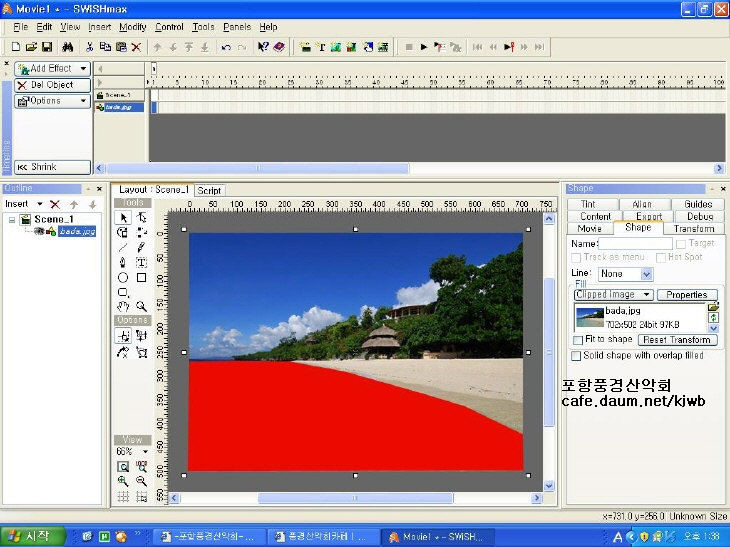The height and width of the screenshot is (547, 730).
Task: Click the Copy icon in toolbar
Action: 105,47
